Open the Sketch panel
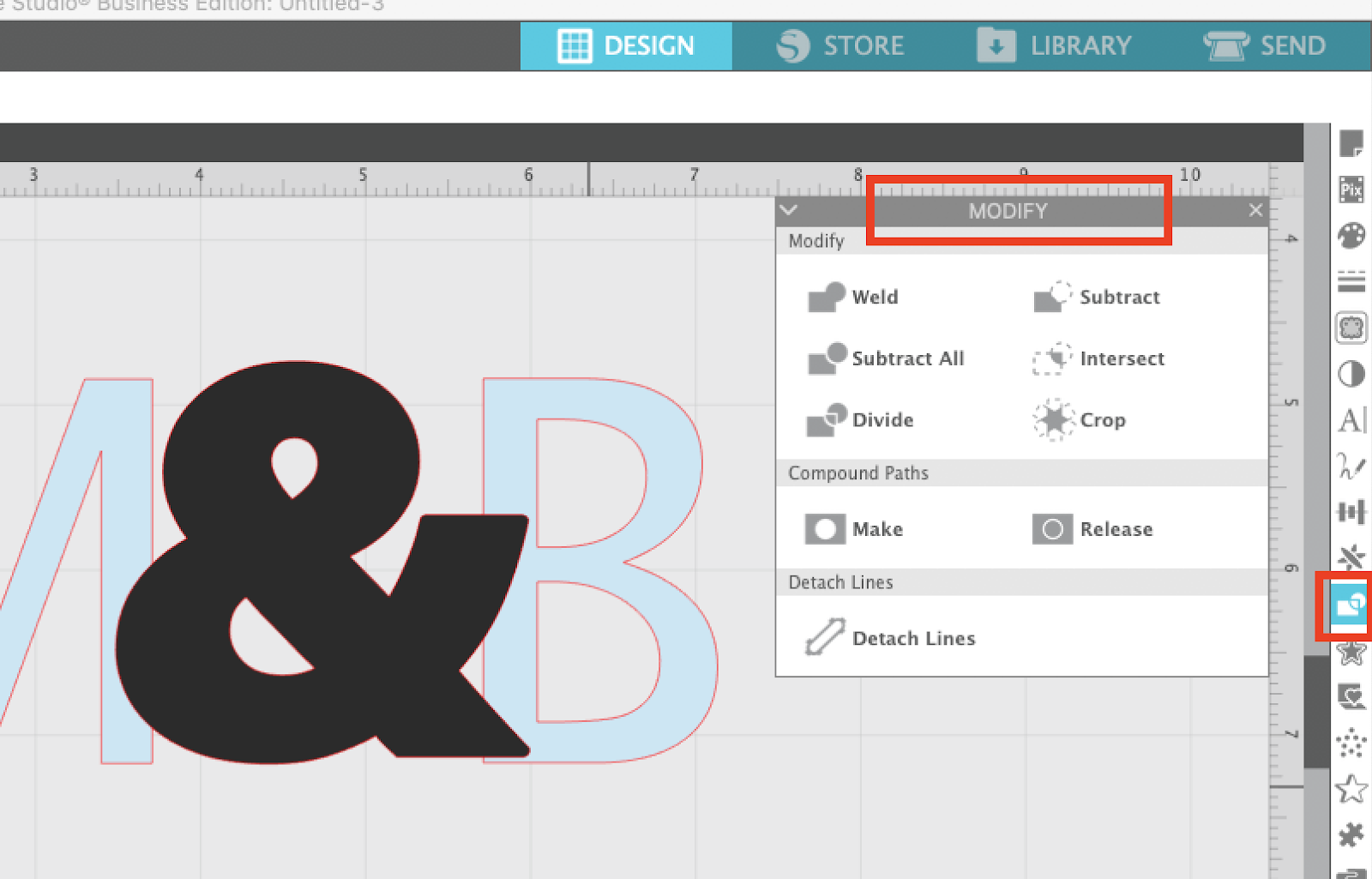1372x879 pixels. pyautogui.click(x=1351, y=467)
